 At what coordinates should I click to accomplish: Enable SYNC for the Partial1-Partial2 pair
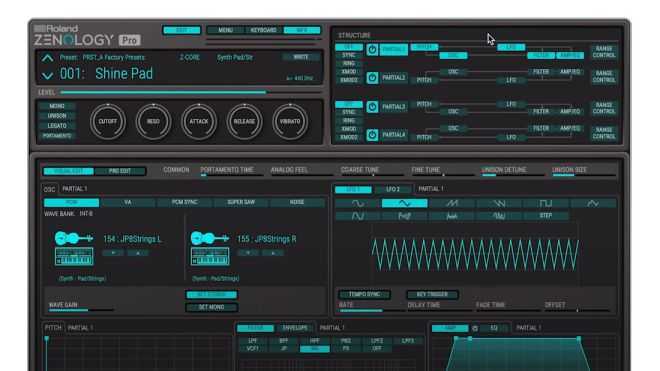tap(349, 55)
